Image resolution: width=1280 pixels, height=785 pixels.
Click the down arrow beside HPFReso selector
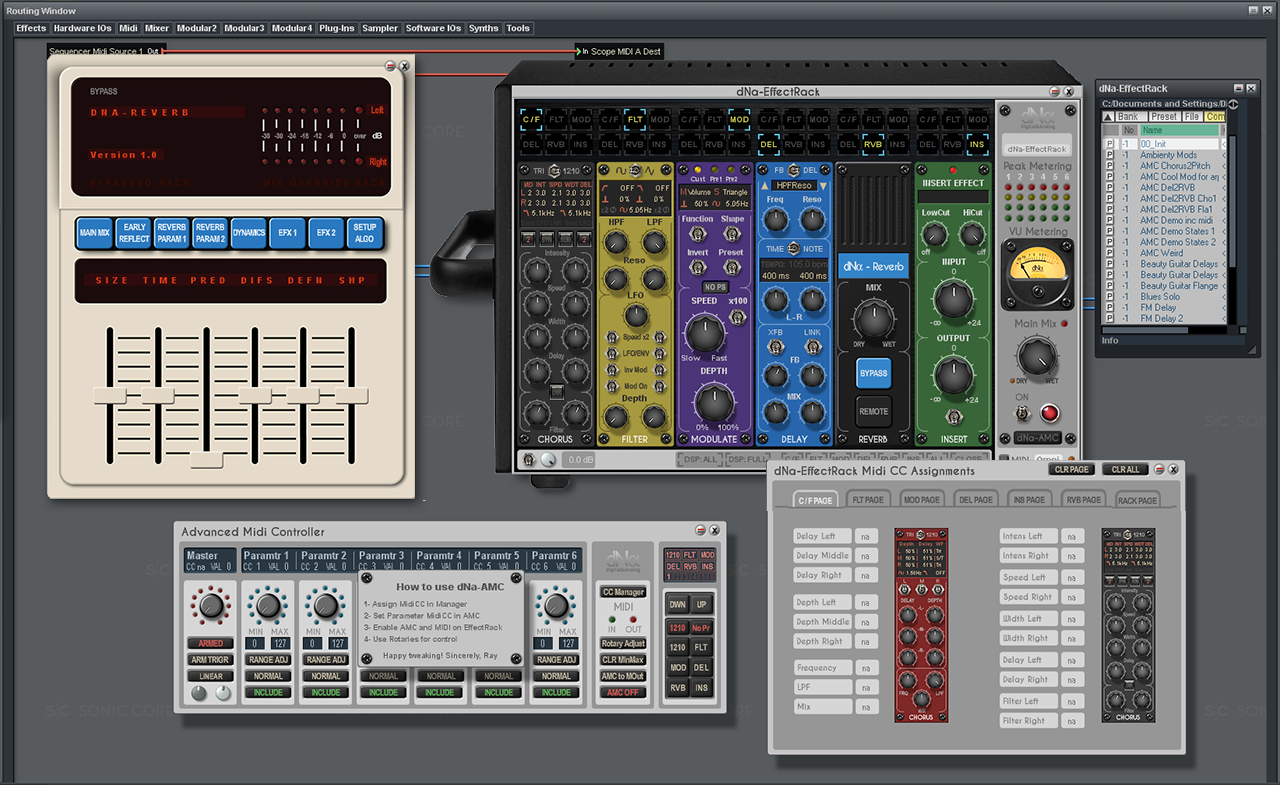coord(824,186)
